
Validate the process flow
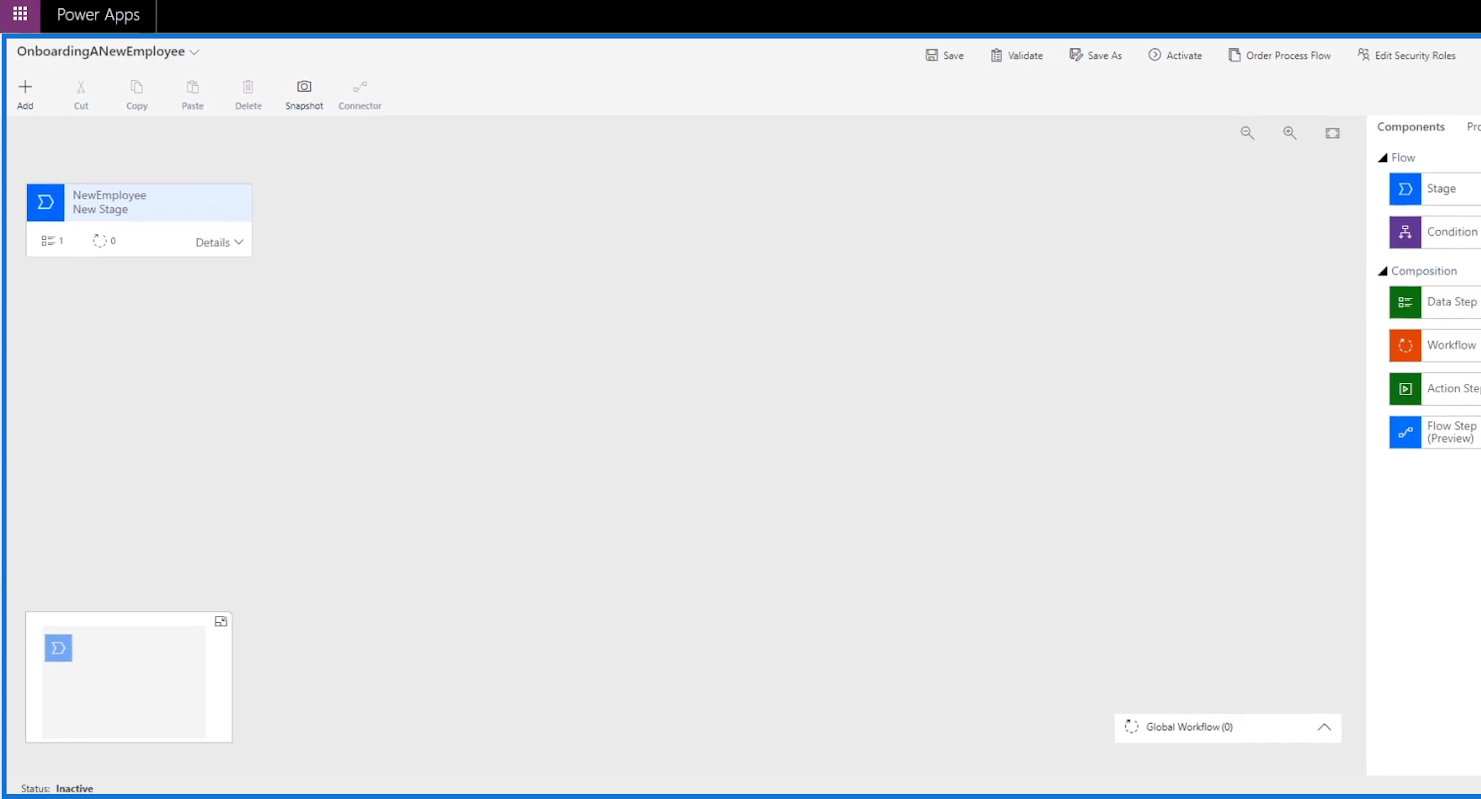pos(1017,56)
